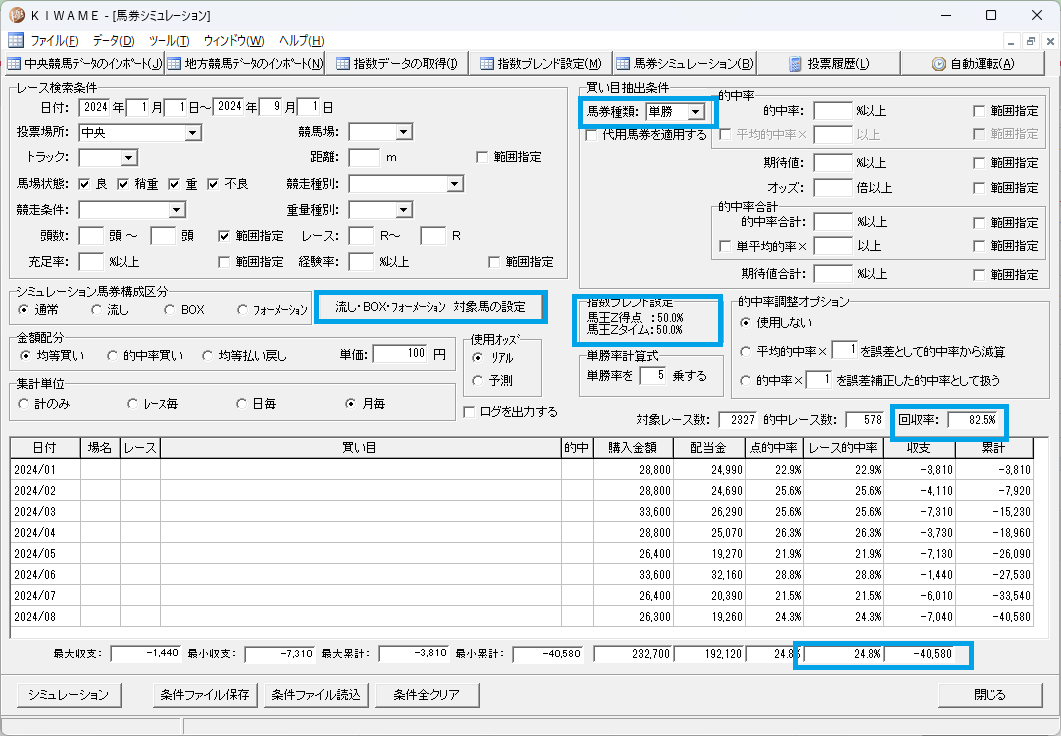Expand the 馬券種類 dropdown showing 単勝

[x=696, y=112]
